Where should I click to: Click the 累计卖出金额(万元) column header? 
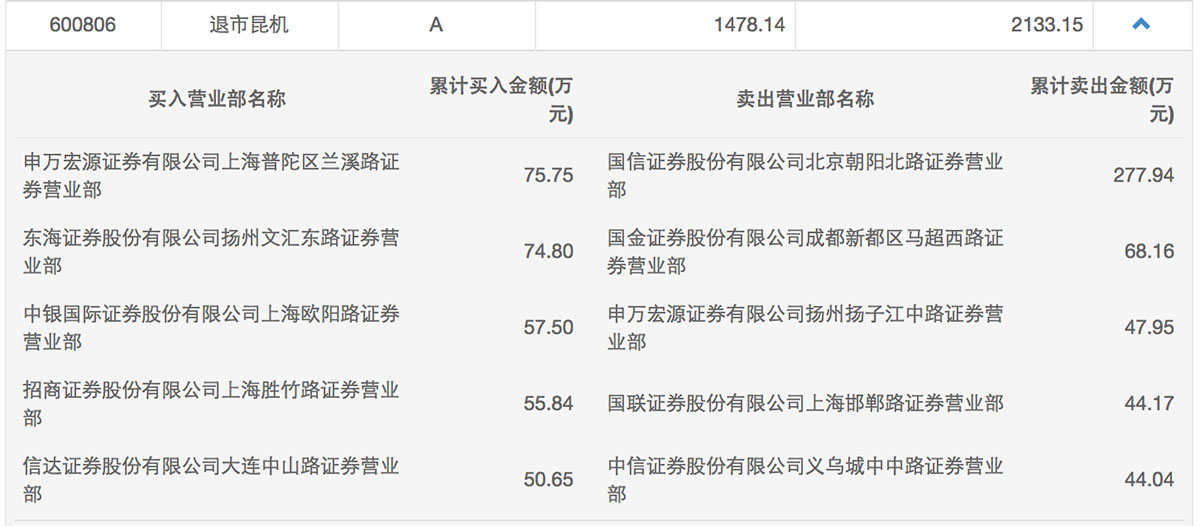(x=1103, y=100)
